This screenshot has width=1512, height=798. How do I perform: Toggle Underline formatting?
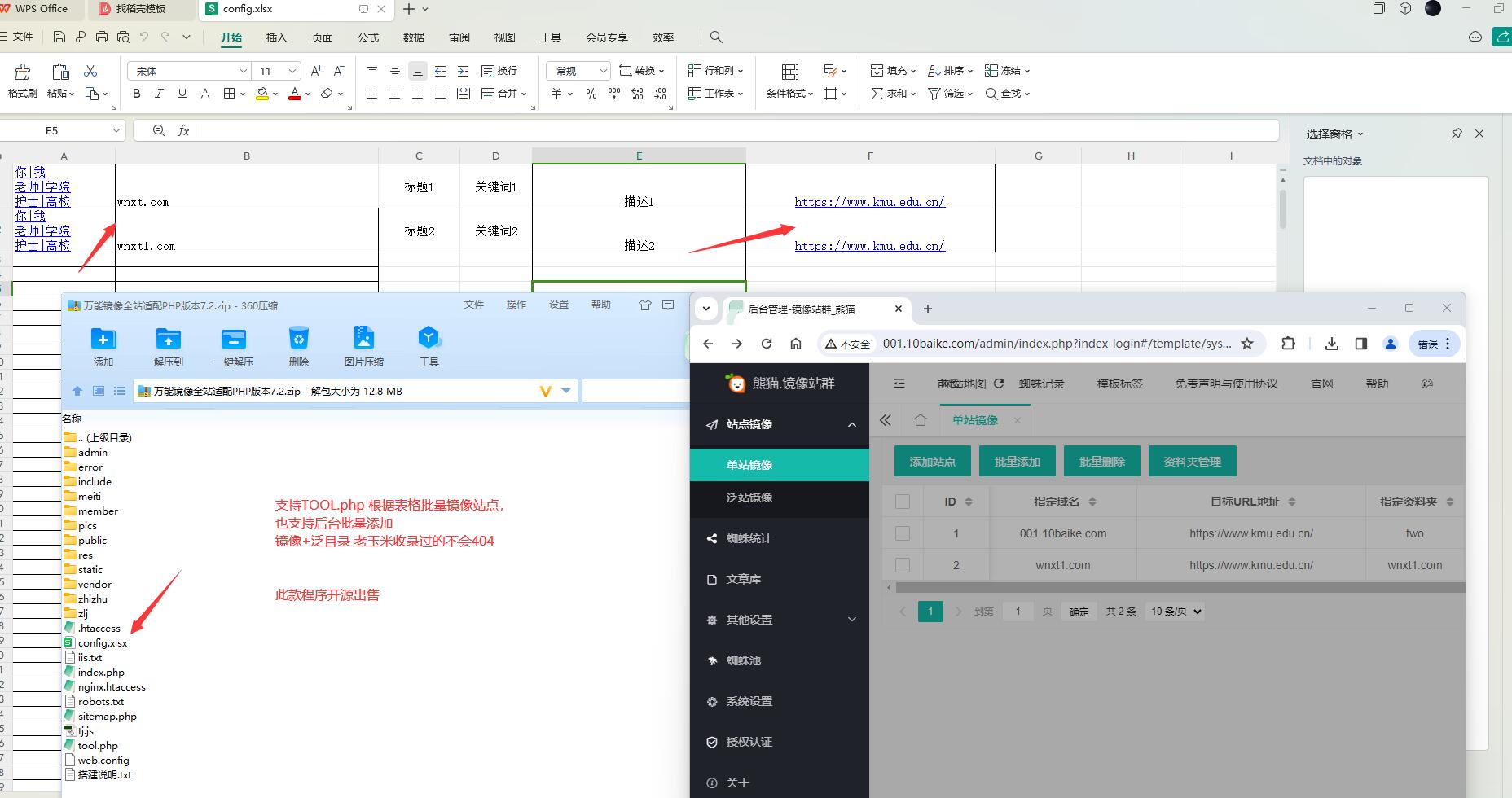pos(182,94)
